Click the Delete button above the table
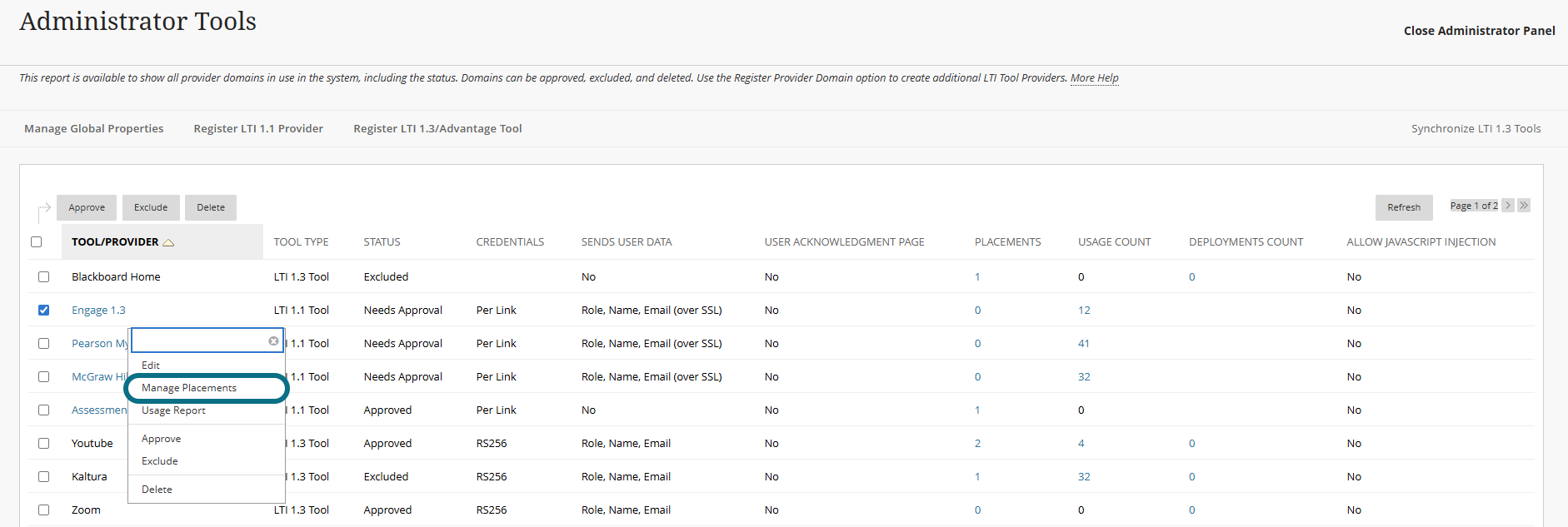 coord(211,207)
